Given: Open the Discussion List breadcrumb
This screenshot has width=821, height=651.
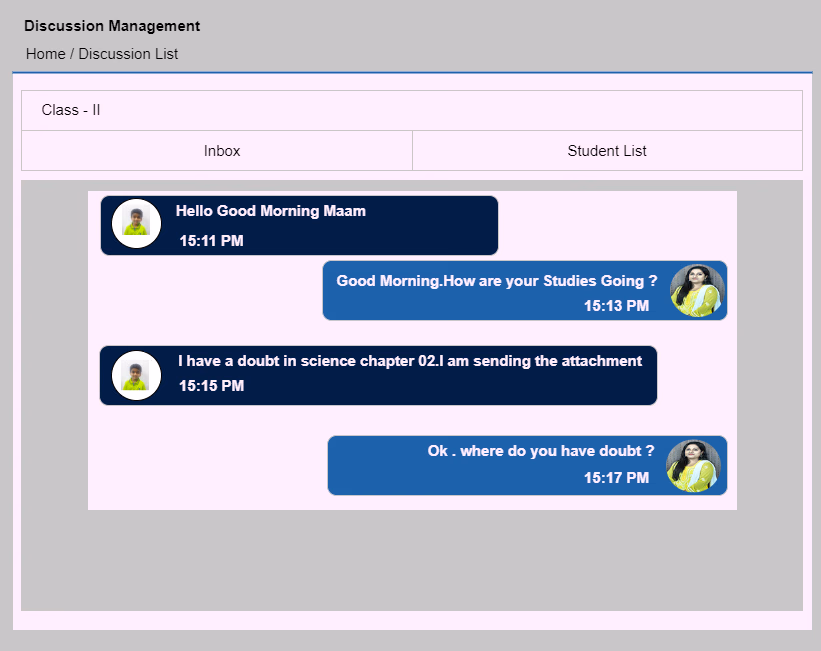Looking at the screenshot, I should pyautogui.click(x=128, y=54).
